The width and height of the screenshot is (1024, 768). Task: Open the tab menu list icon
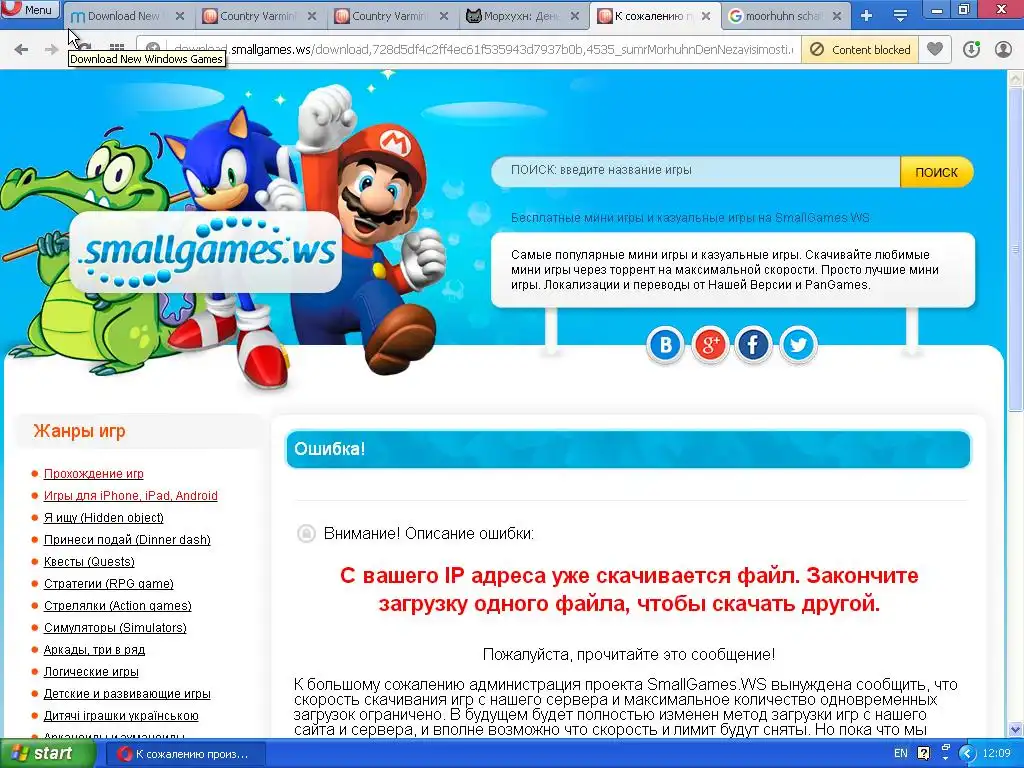coord(900,16)
